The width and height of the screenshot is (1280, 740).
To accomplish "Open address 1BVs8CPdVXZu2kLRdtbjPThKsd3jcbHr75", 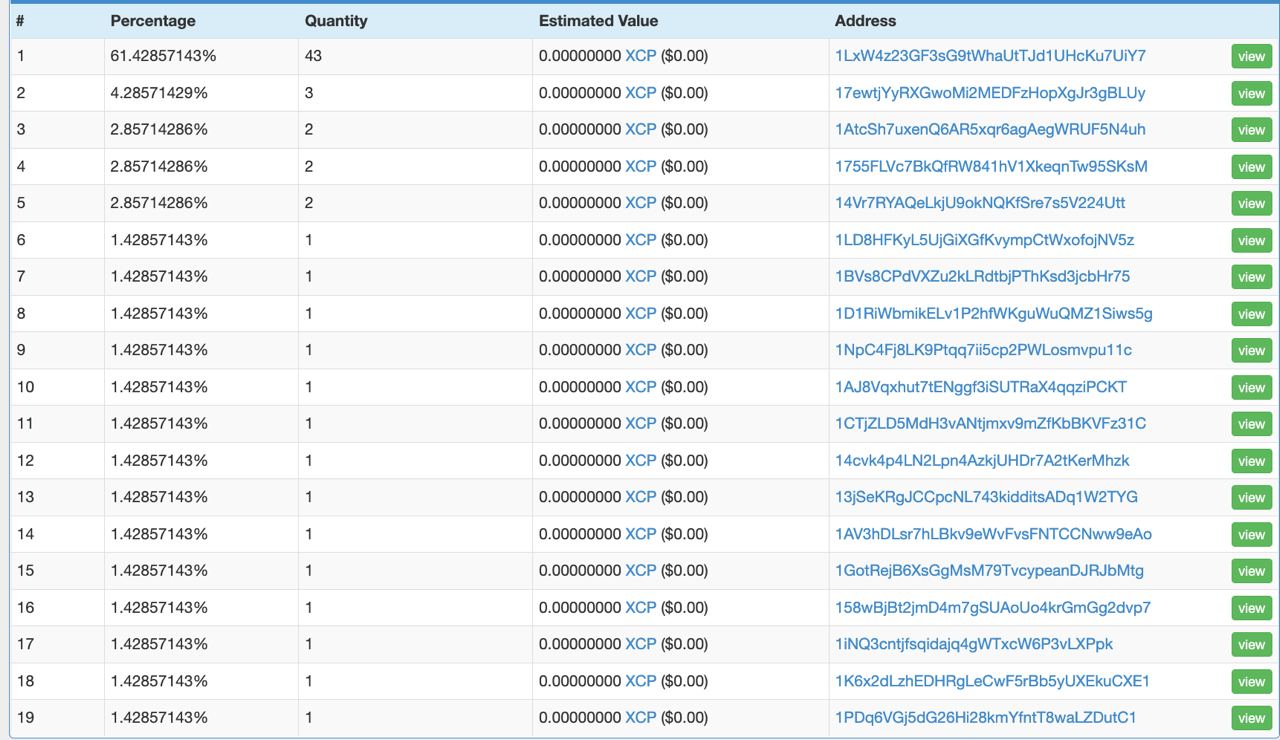I will click(x=982, y=276).
